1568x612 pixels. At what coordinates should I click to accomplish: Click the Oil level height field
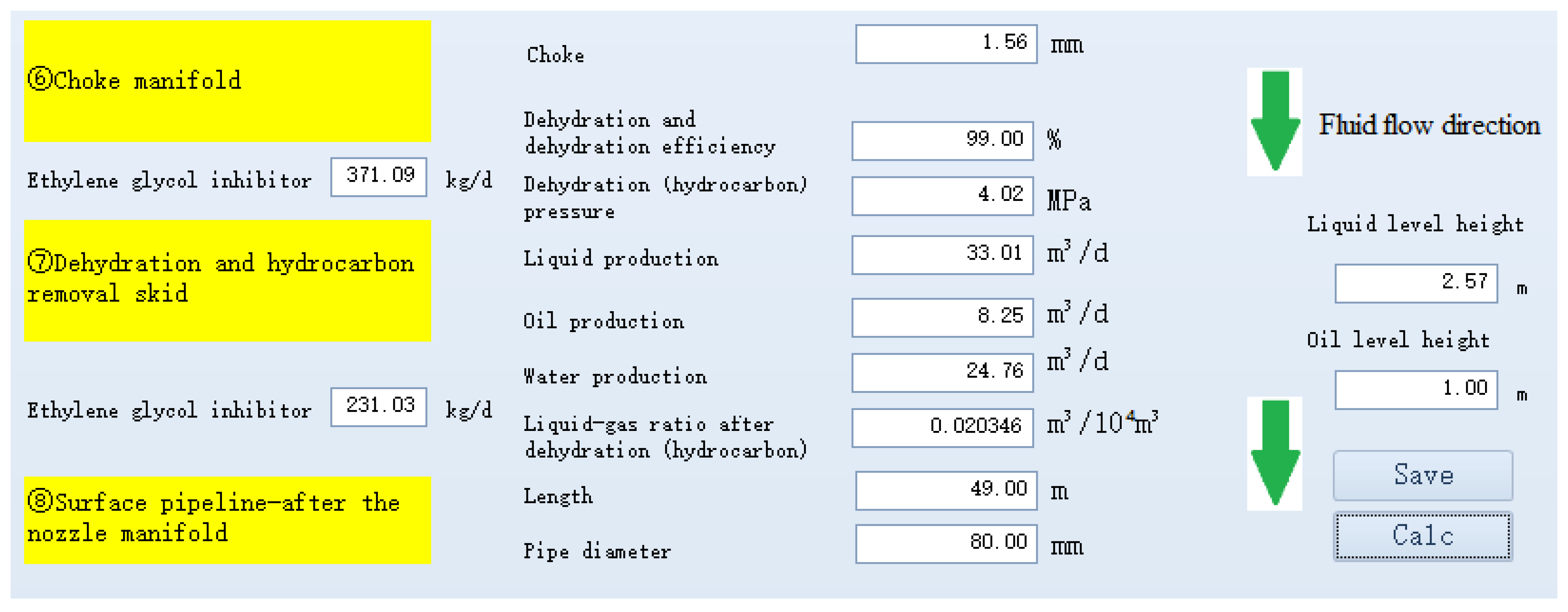[1416, 389]
